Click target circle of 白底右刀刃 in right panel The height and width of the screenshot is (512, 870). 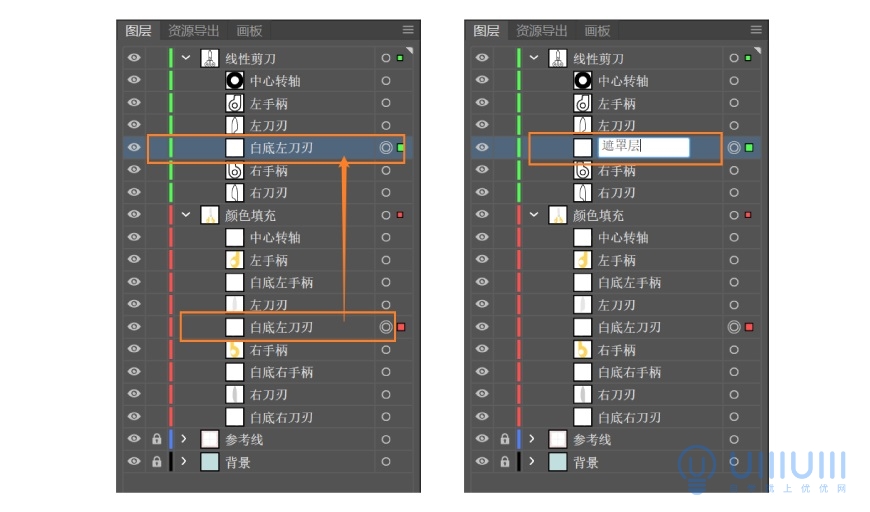tap(734, 417)
